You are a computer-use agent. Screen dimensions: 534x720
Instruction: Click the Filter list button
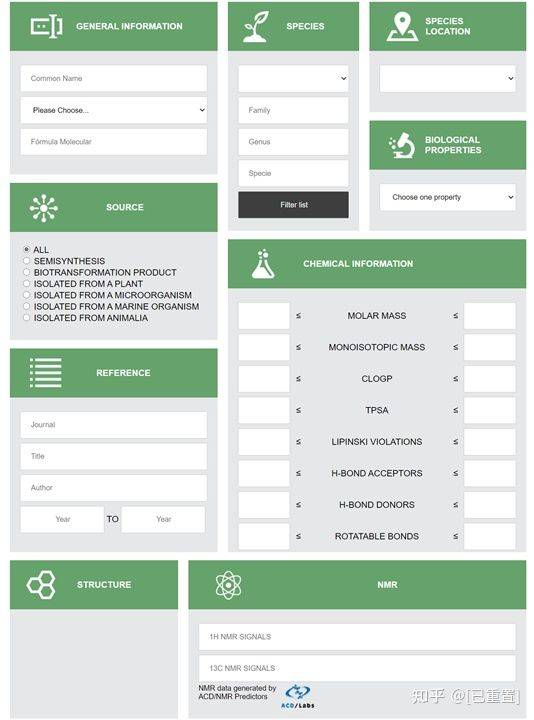click(x=293, y=205)
